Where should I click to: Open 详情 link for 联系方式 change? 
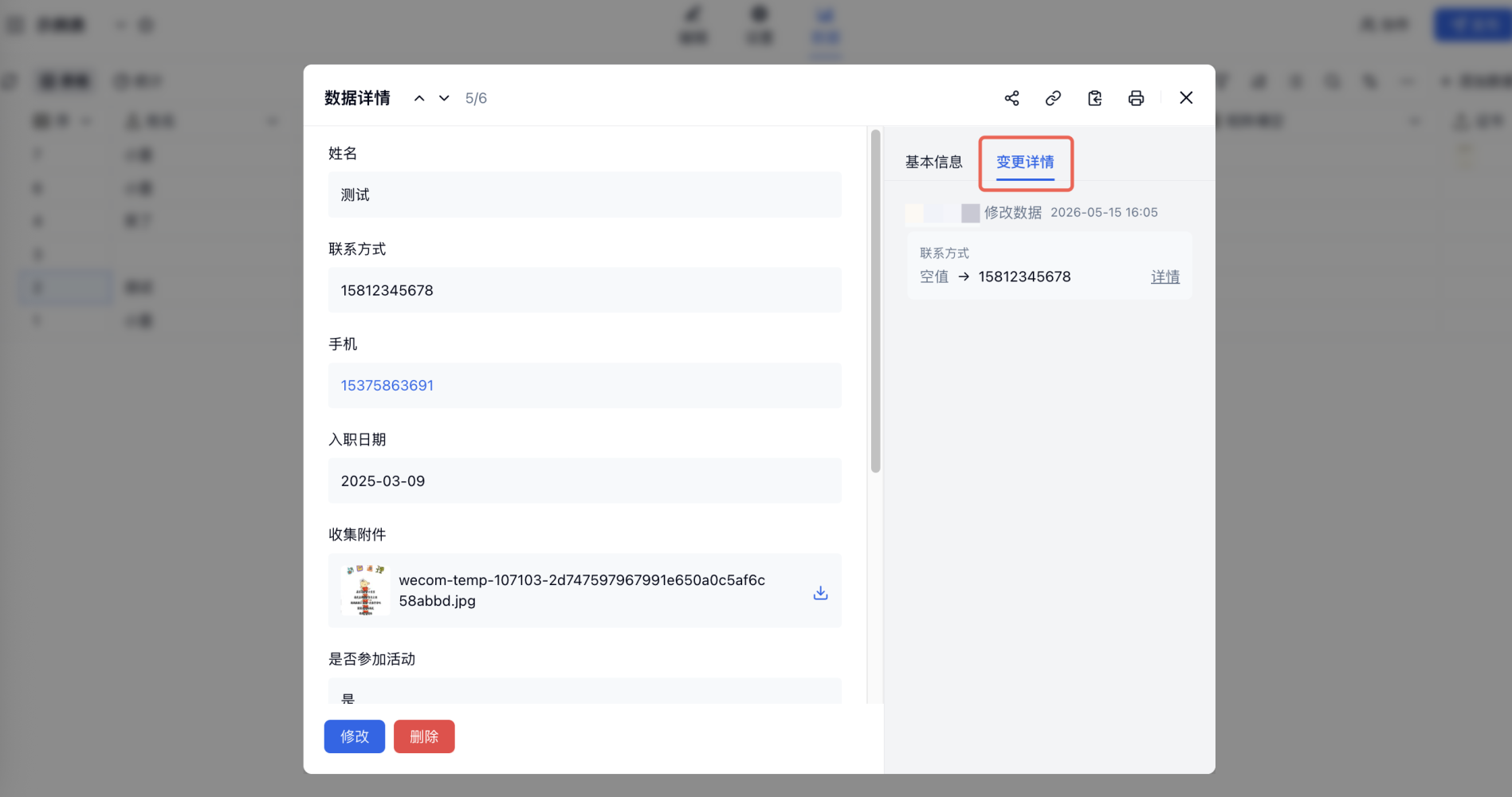click(1164, 277)
